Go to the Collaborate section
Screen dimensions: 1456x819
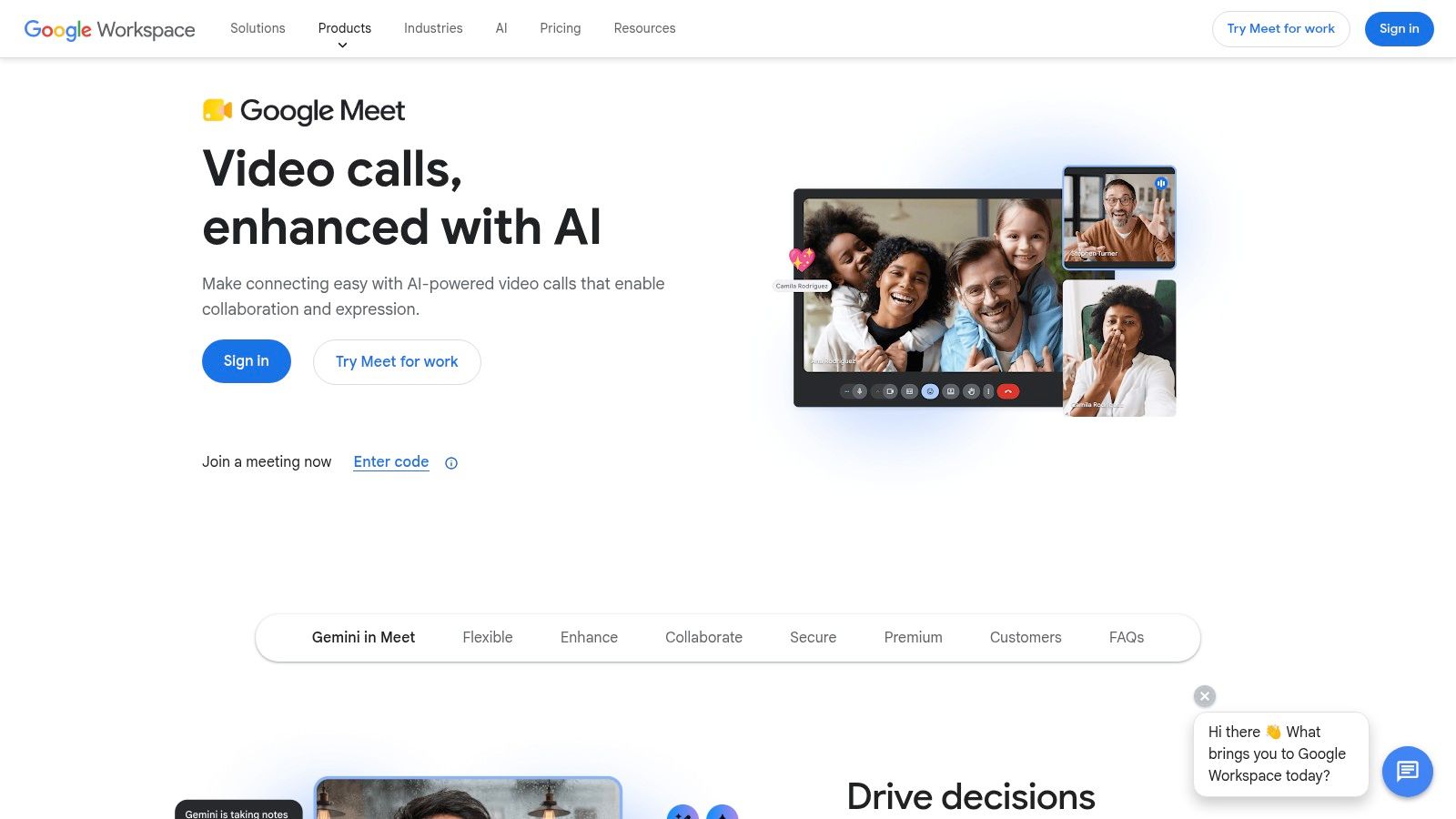coord(703,638)
